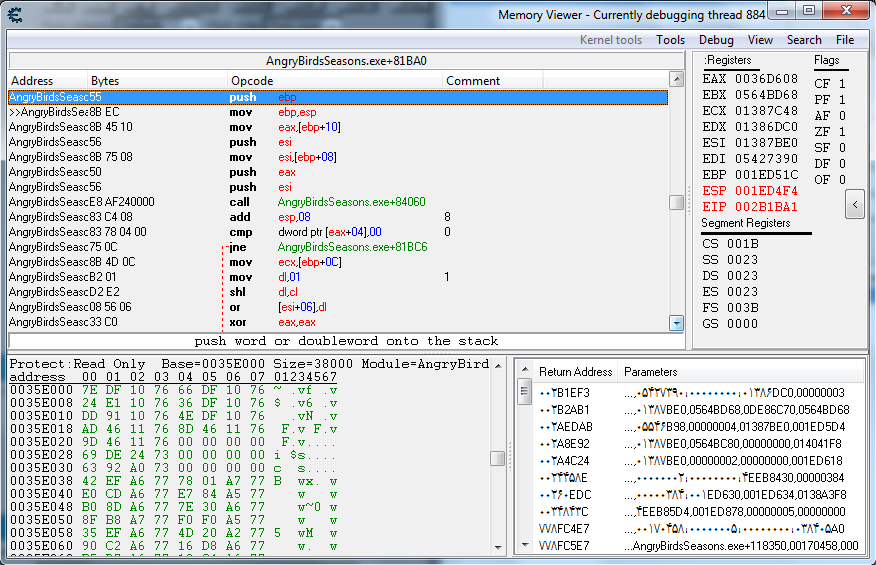The height and width of the screenshot is (565, 876).
Task: Select the jne AngryBirdsSeasons.exe+81BC6 instruction row
Action: (300, 247)
